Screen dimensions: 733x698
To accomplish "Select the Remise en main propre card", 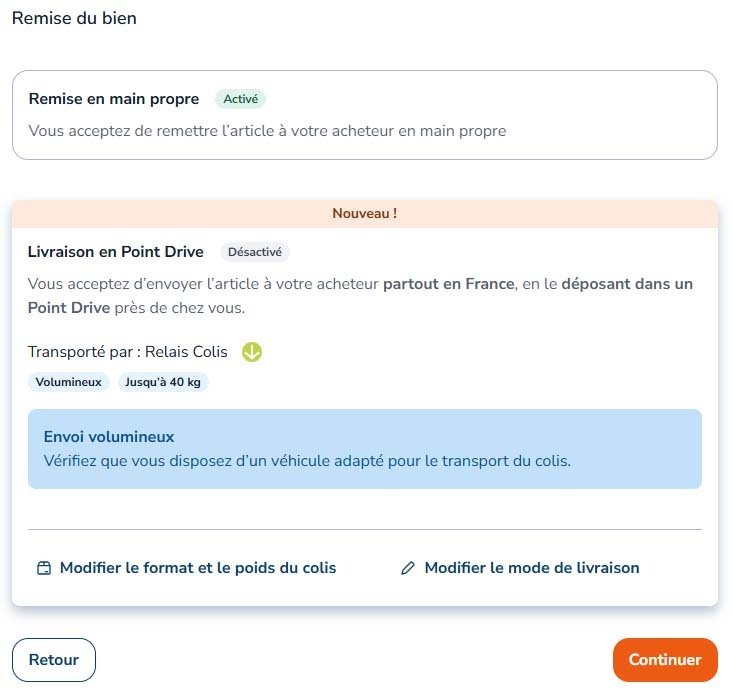I will (365, 115).
